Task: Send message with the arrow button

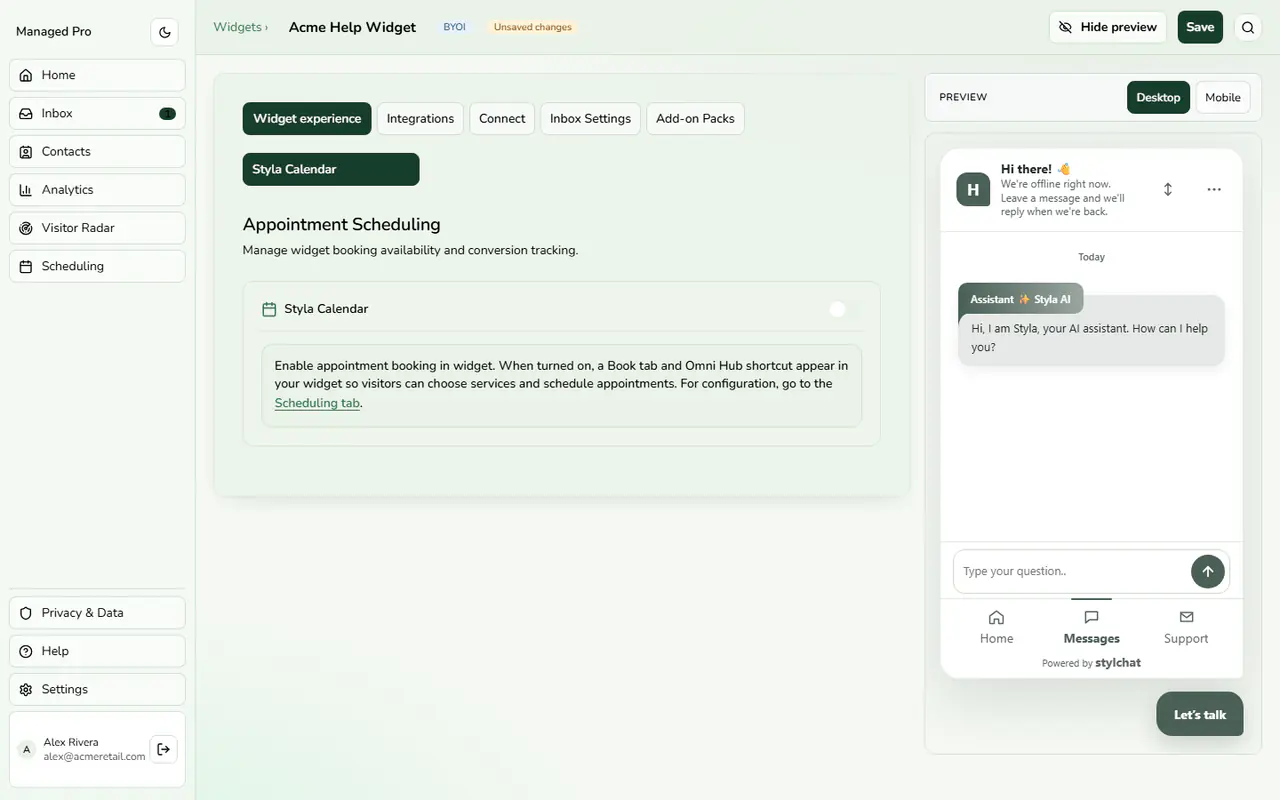Action: [x=1207, y=571]
